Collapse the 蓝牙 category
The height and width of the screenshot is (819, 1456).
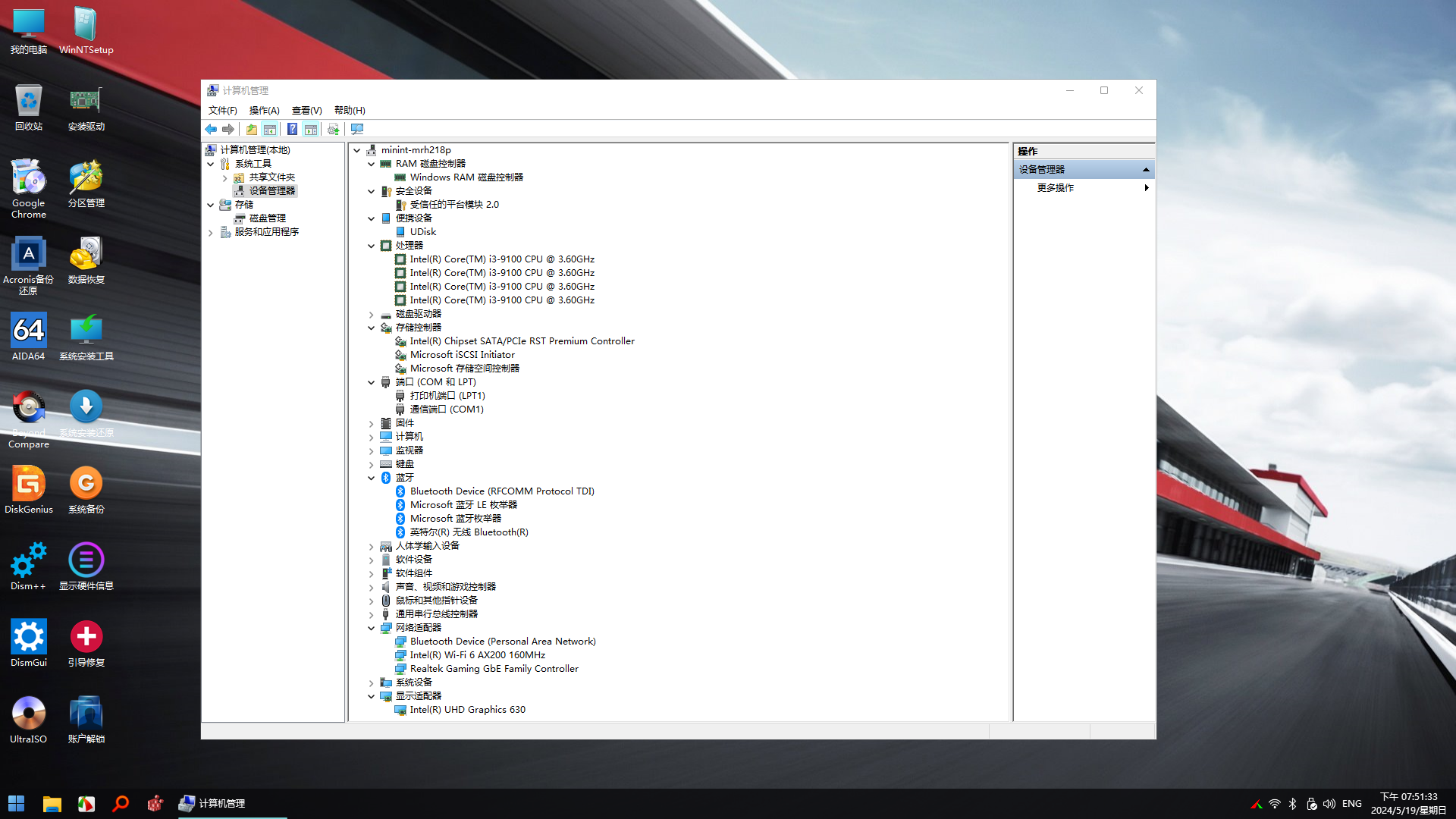pyautogui.click(x=371, y=478)
